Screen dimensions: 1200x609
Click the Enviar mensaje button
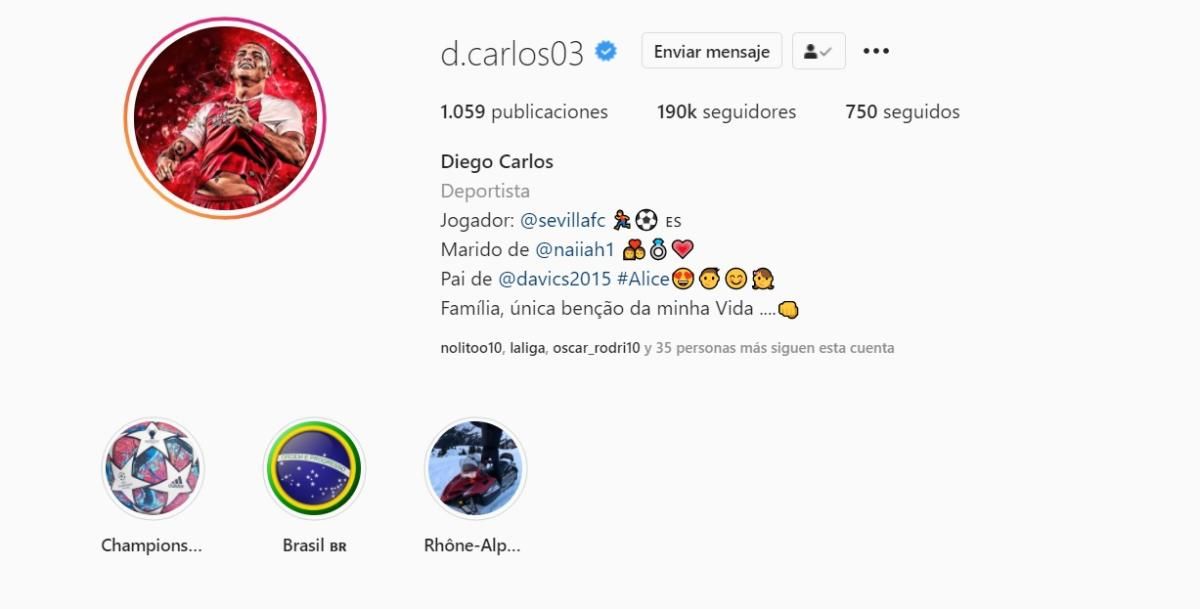pos(711,51)
